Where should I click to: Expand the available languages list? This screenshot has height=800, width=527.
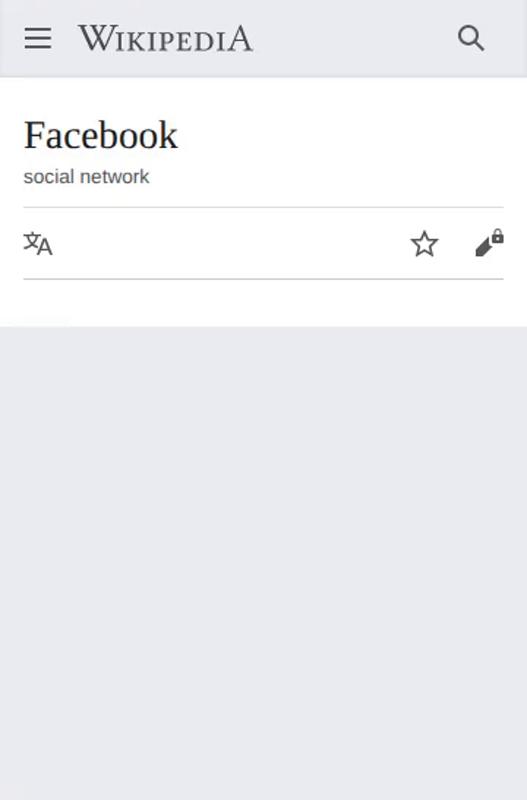(38, 243)
